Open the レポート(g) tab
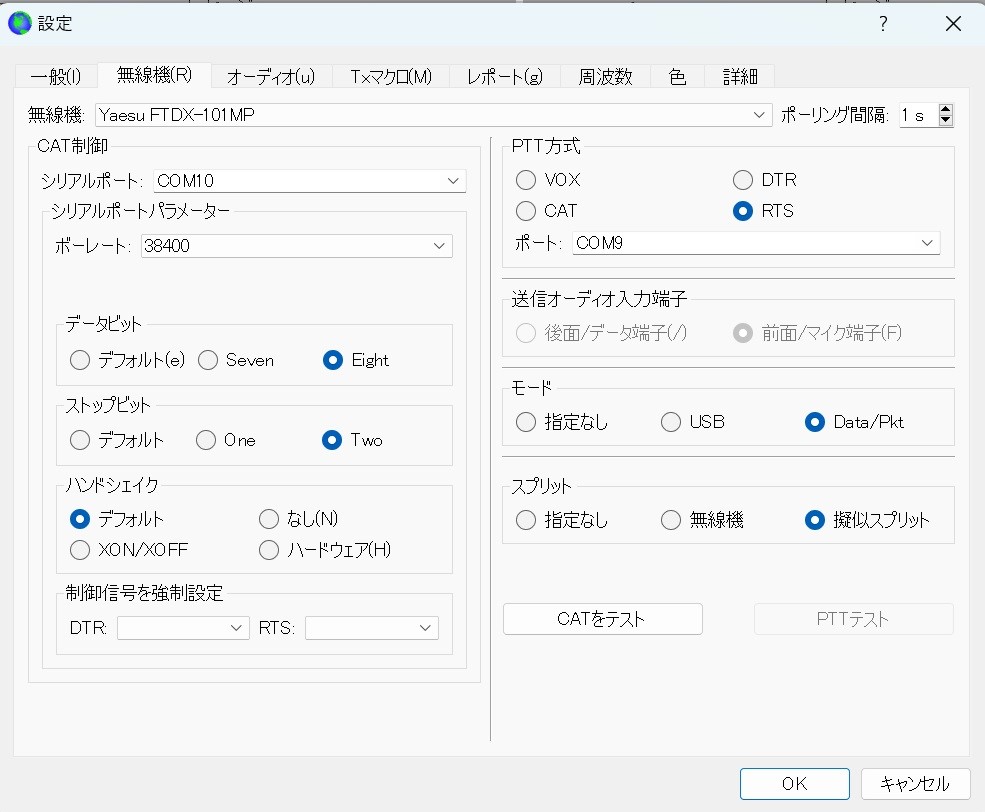The width and height of the screenshot is (985, 812). pyautogui.click(x=504, y=77)
